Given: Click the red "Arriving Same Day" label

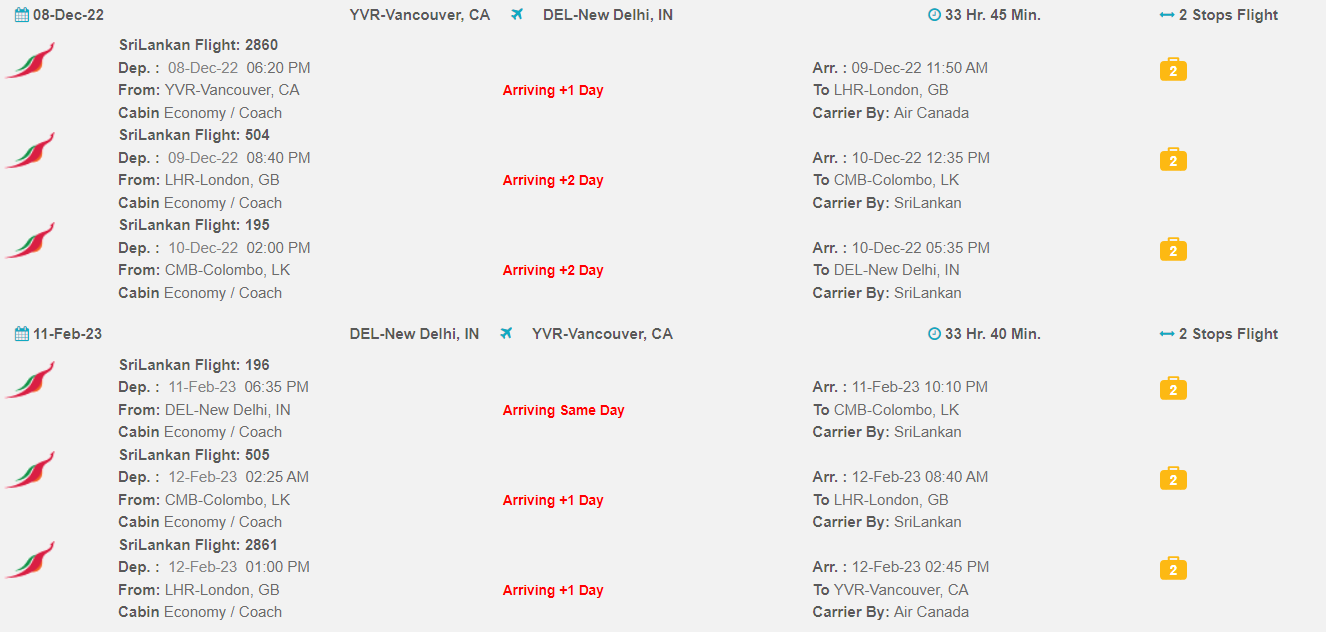Looking at the screenshot, I should point(563,410).
